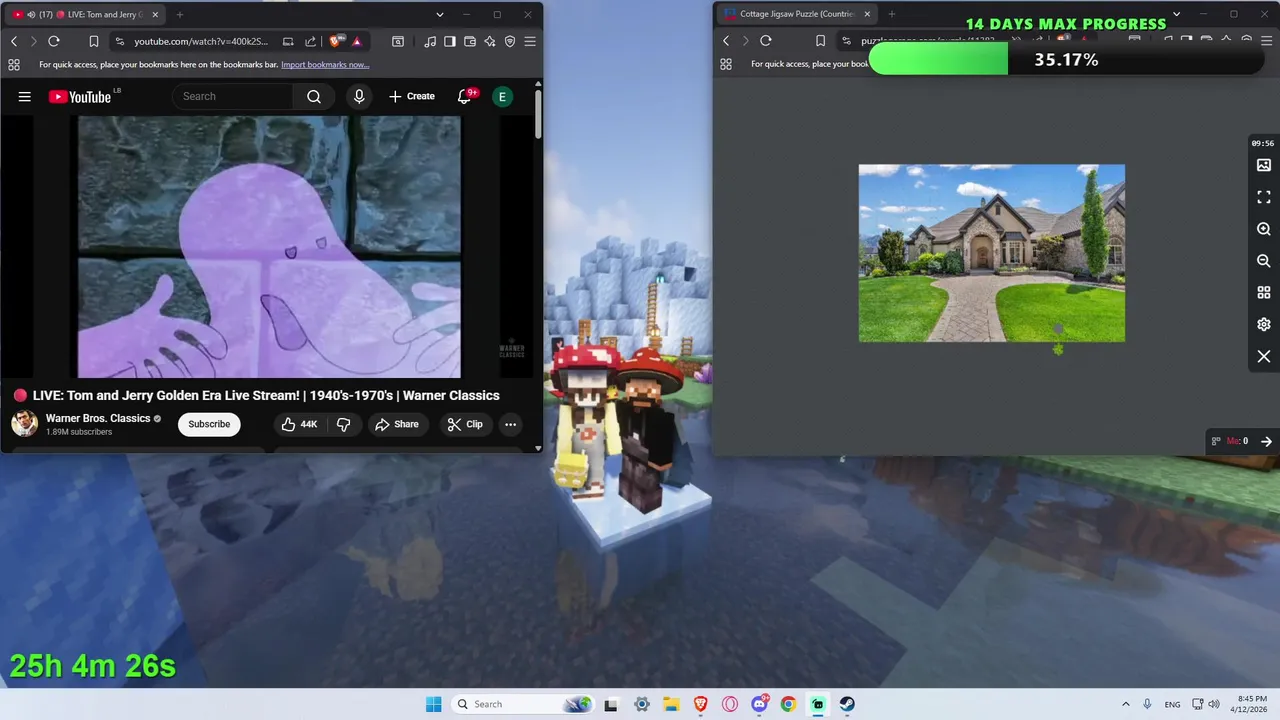
Task: Click the Clip button under the video
Action: 465,424
